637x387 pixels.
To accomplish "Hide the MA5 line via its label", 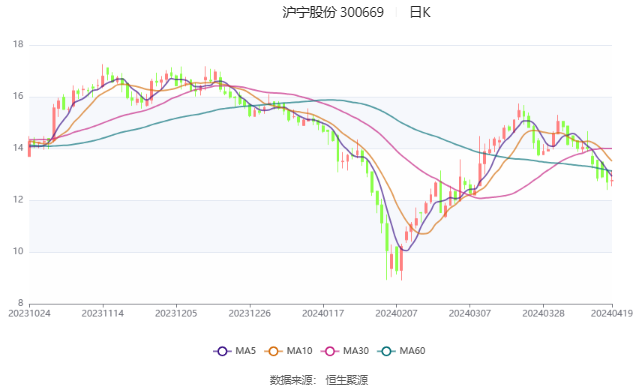I will point(245,351).
